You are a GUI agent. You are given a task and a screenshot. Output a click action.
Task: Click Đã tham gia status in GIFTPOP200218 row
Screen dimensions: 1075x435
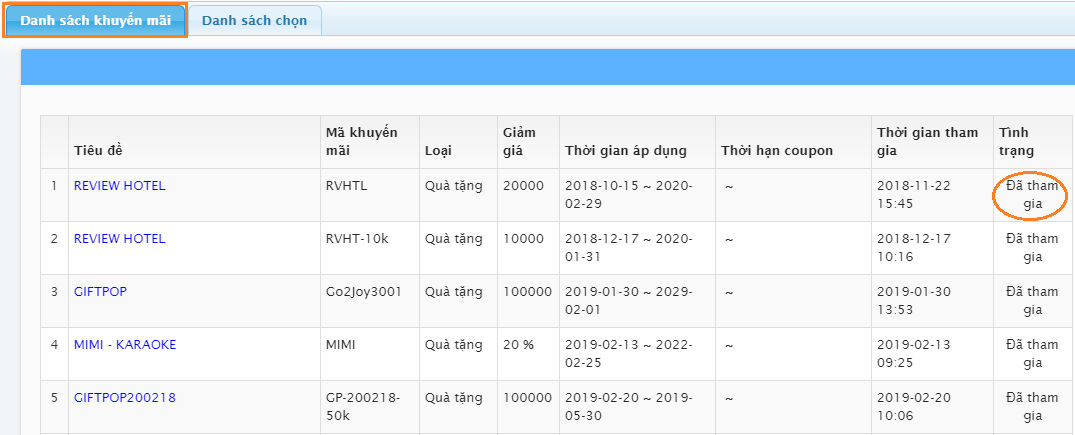coord(1032,406)
